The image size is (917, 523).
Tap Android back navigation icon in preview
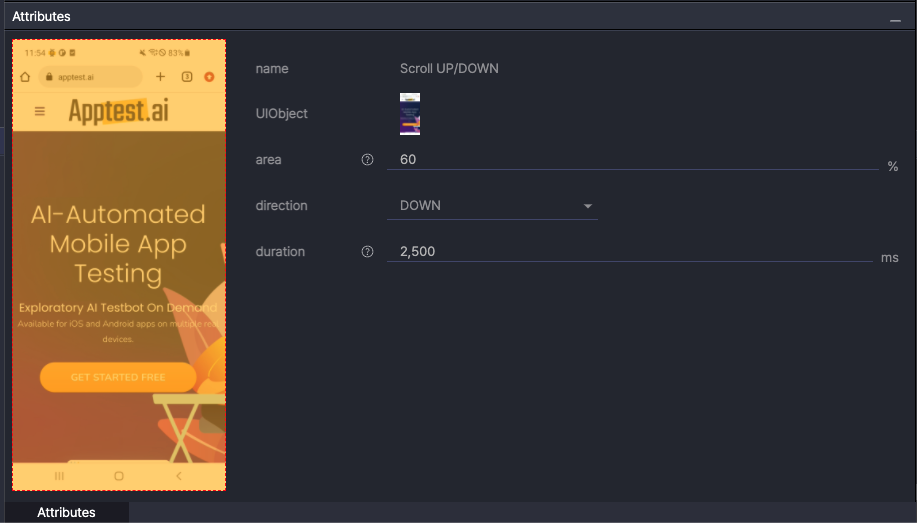tap(179, 476)
